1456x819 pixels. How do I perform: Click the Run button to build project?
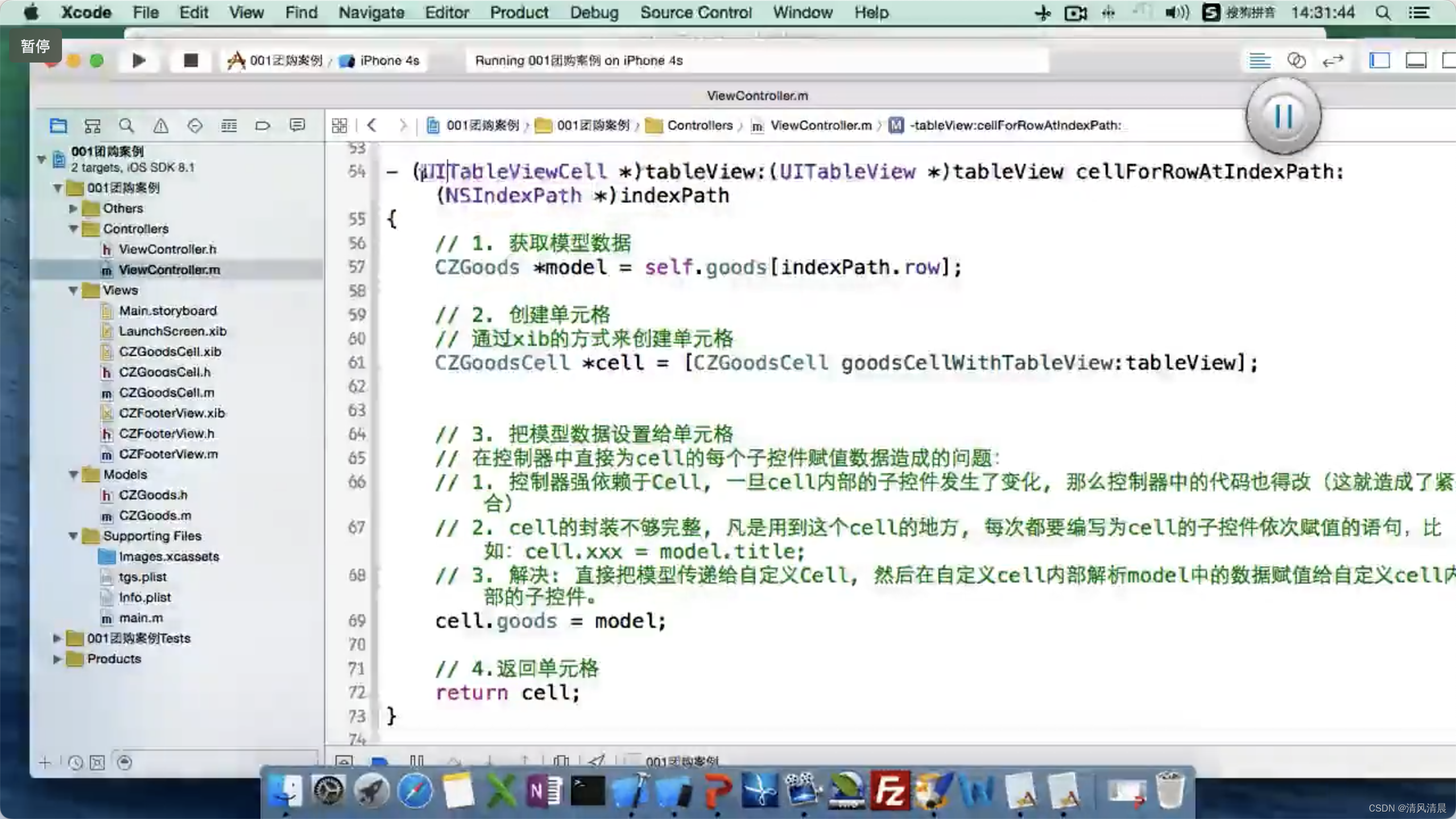[139, 60]
